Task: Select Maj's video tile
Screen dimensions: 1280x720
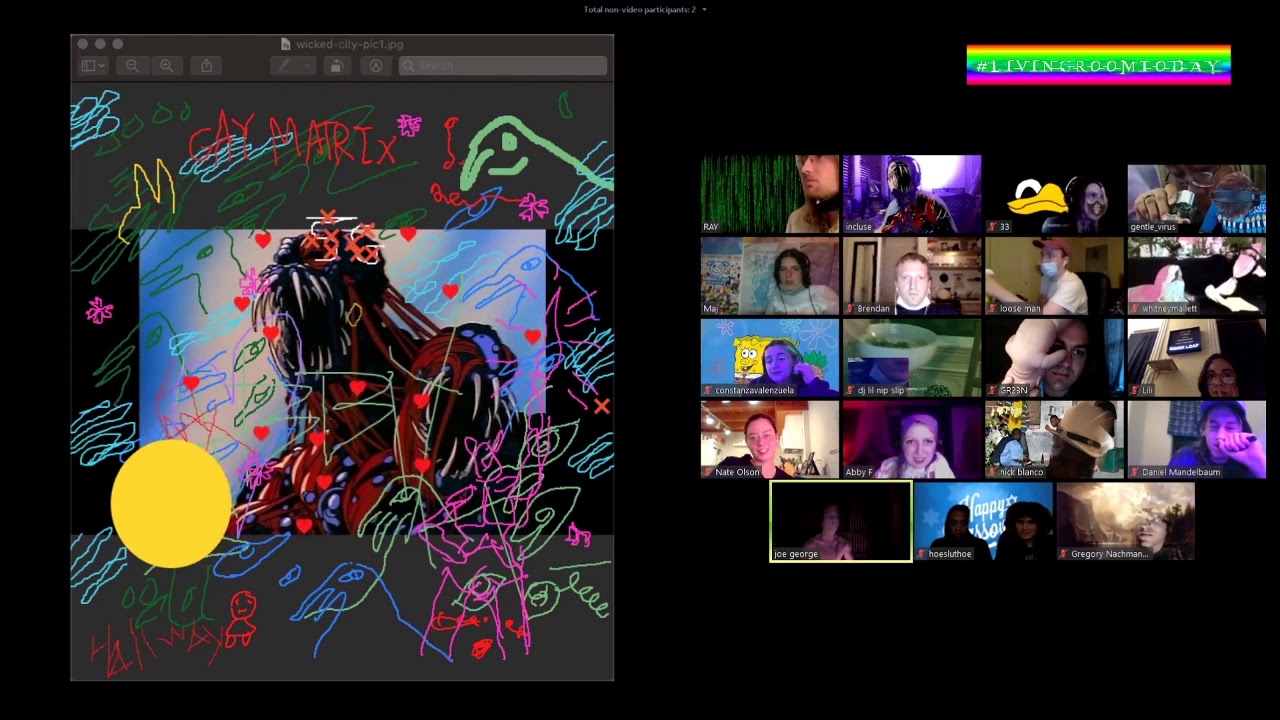Action: [770, 276]
